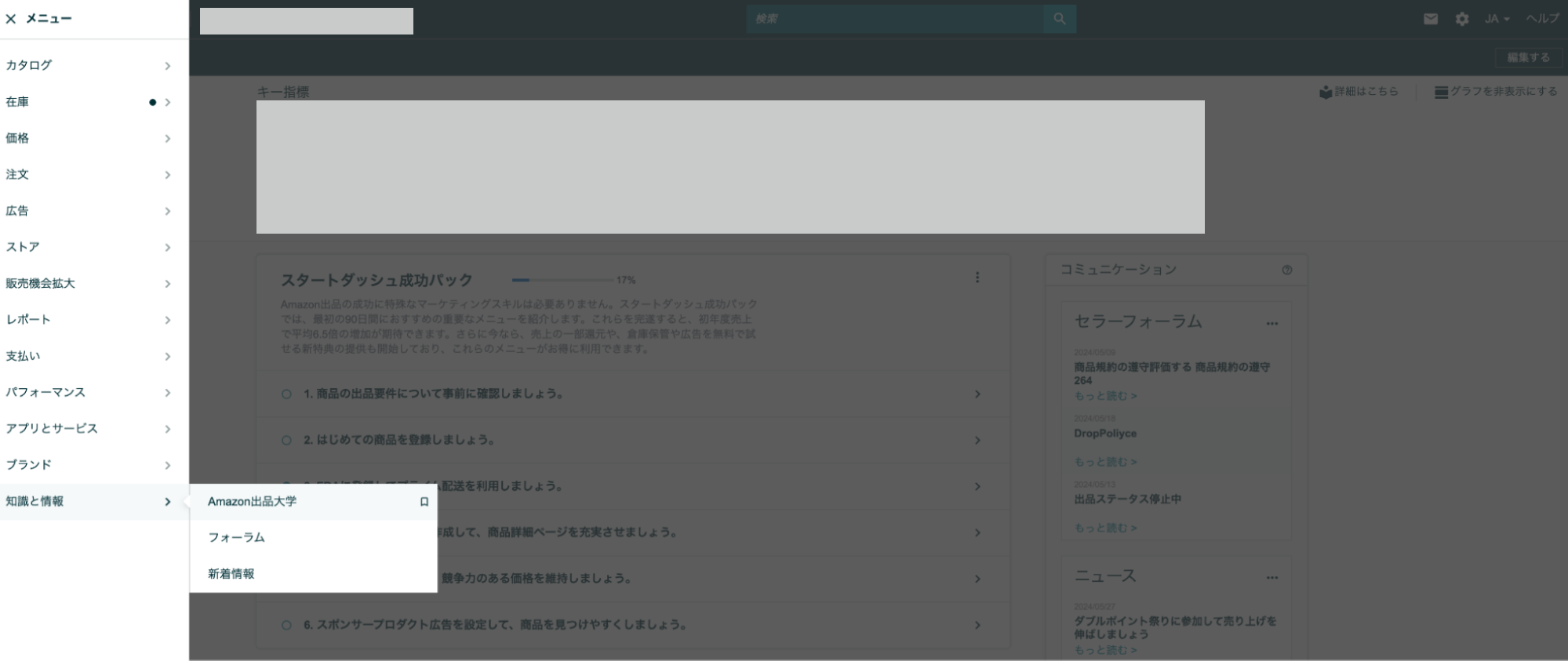Click グラフを非表示にする toggle link
The image size is (1568, 661).
click(1496, 92)
